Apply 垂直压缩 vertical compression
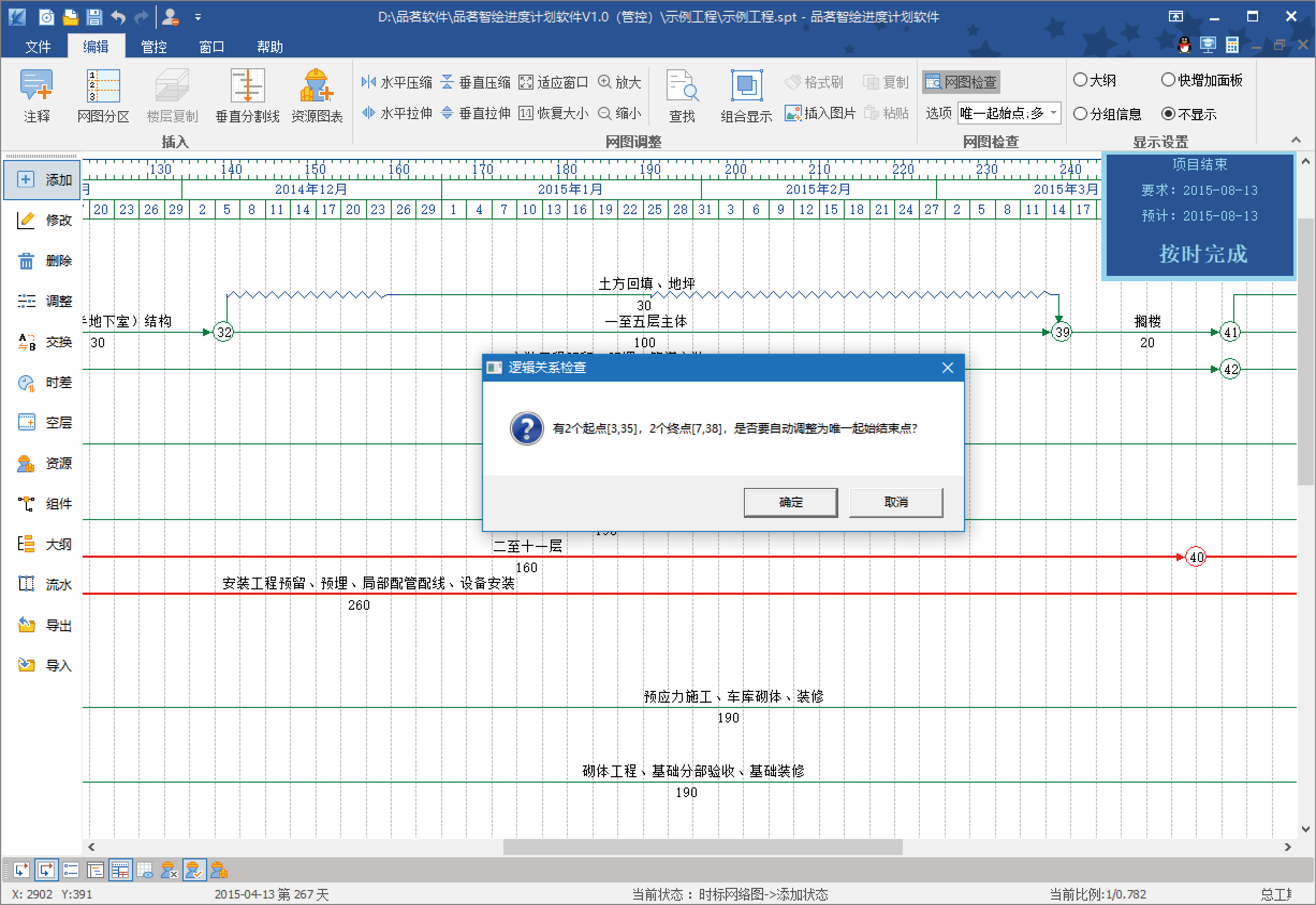The image size is (1316, 905). [x=476, y=82]
